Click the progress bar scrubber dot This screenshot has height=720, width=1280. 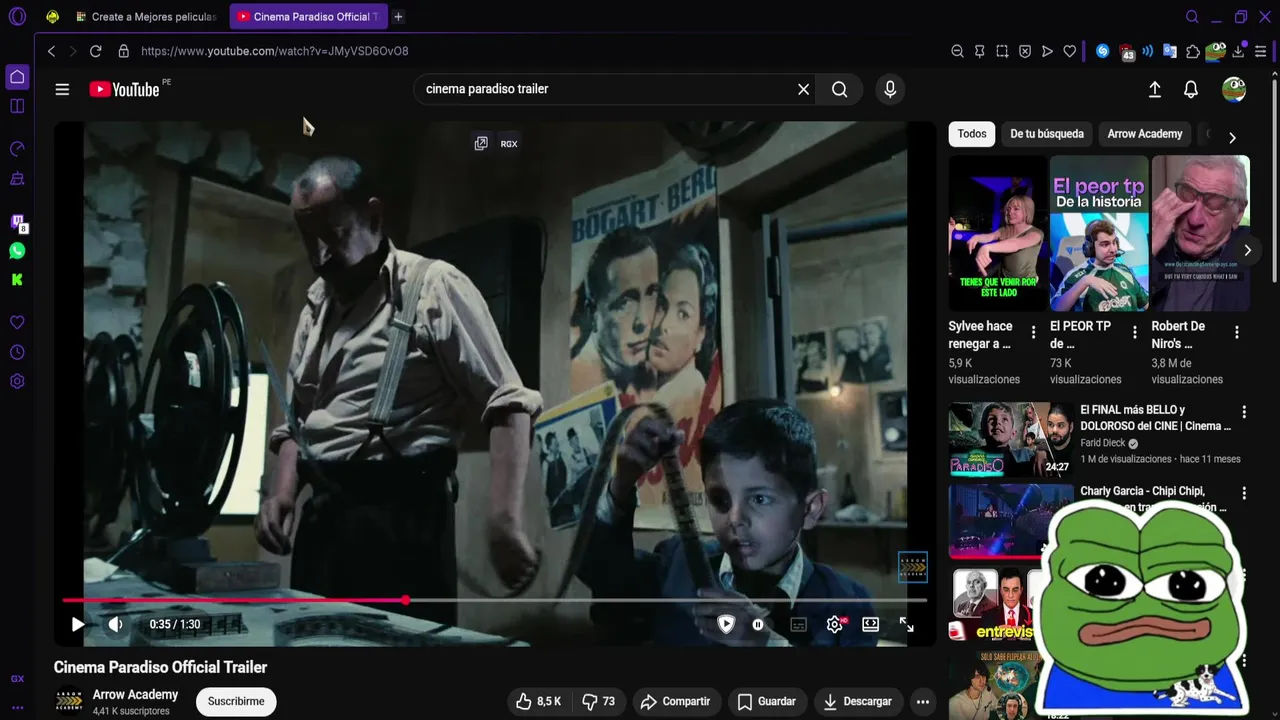[406, 600]
